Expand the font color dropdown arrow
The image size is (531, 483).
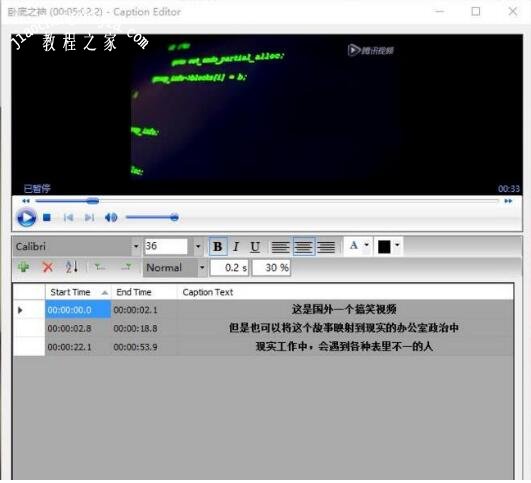pos(367,245)
